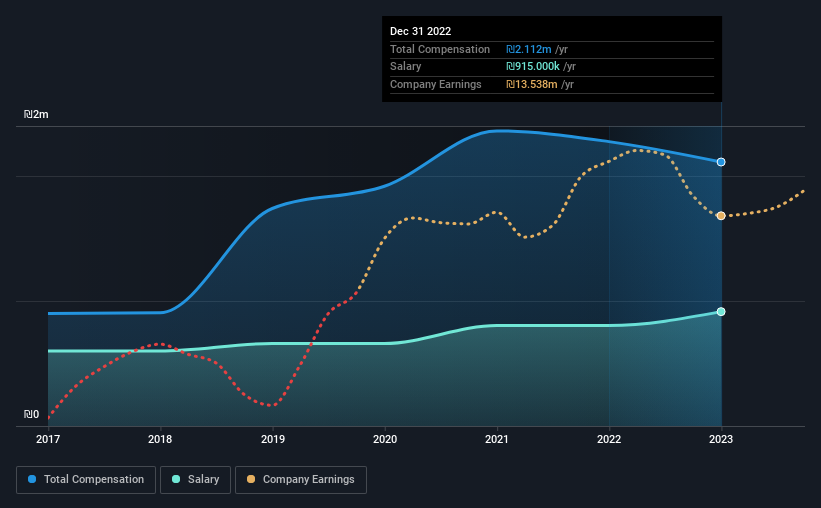
Task: Click the ₪0 y-axis label
Action: tap(31, 414)
